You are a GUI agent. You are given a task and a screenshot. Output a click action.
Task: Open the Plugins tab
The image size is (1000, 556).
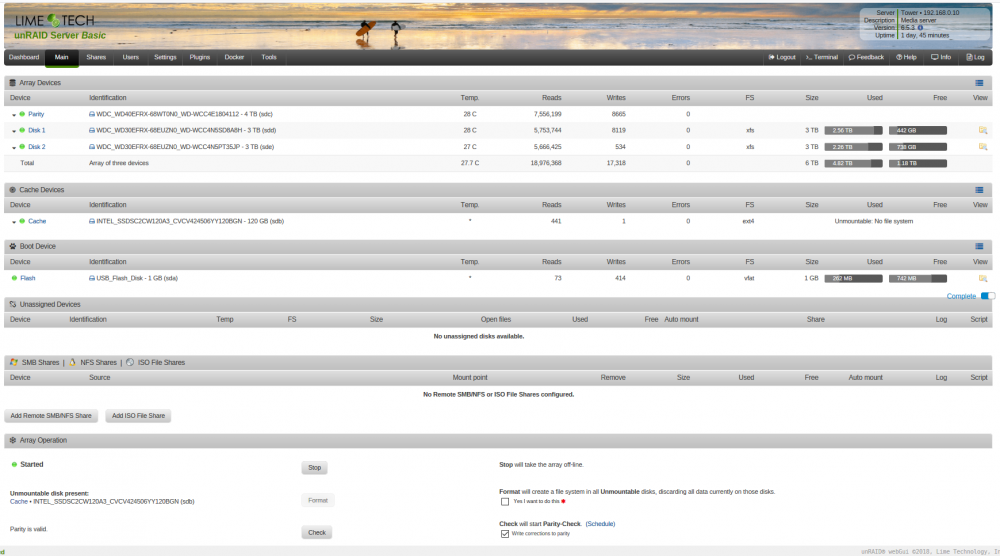(x=200, y=57)
